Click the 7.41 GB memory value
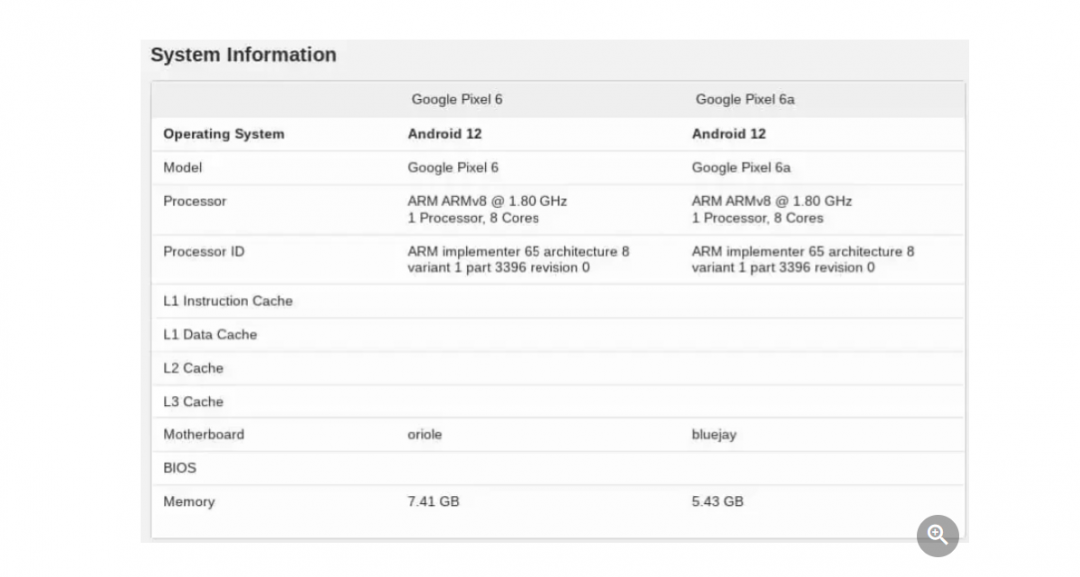Image resolution: width=1080 pixels, height=577 pixels. (433, 502)
